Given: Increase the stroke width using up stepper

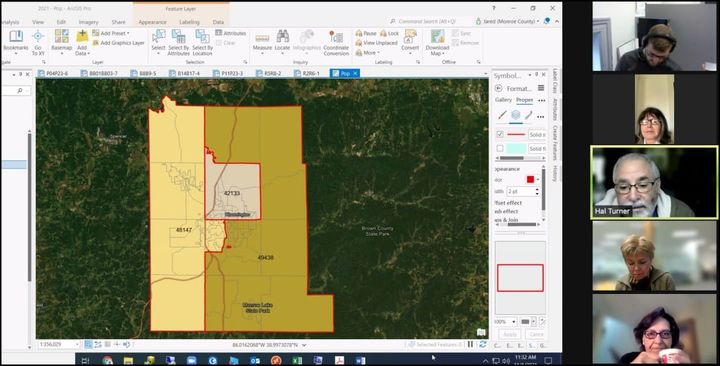Looking at the screenshot, I should click(537, 189).
